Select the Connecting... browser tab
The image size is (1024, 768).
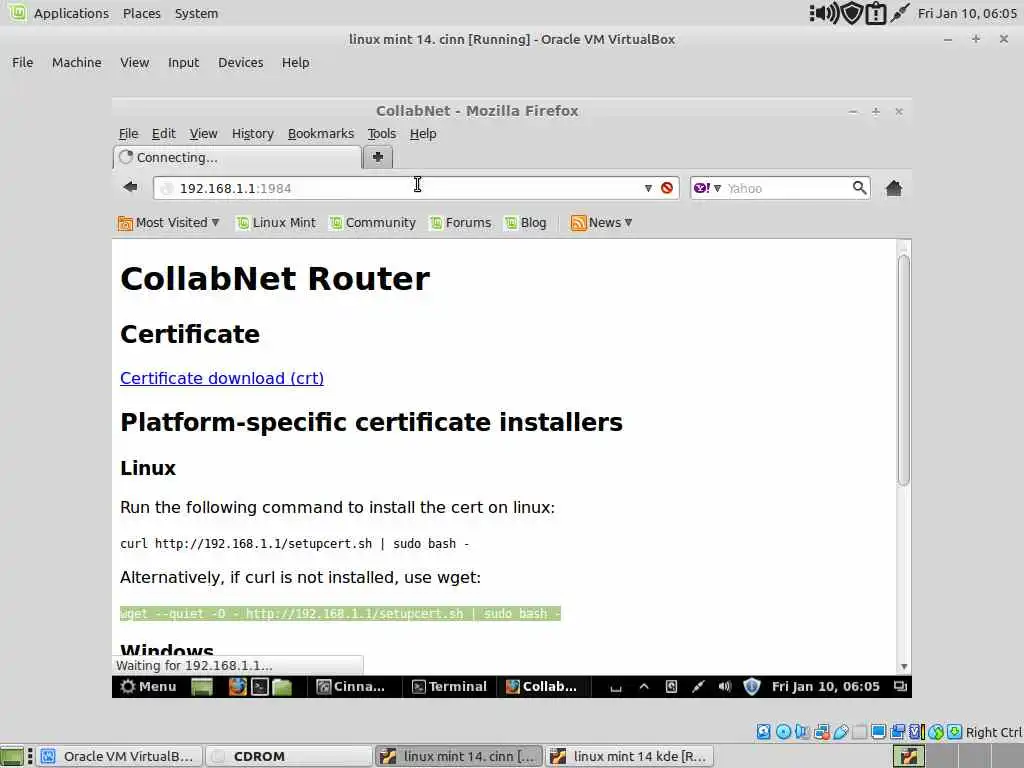click(x=237, y=157)
